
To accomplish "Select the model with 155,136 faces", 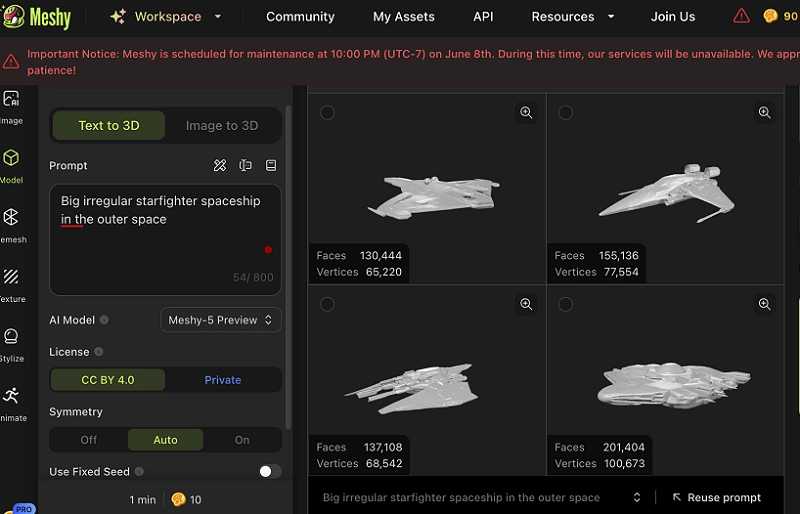I will (565, 112).
